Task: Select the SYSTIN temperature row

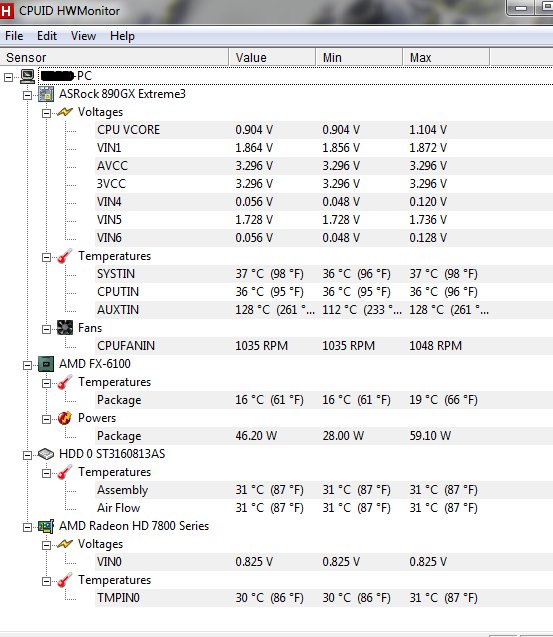Action: 324,274
